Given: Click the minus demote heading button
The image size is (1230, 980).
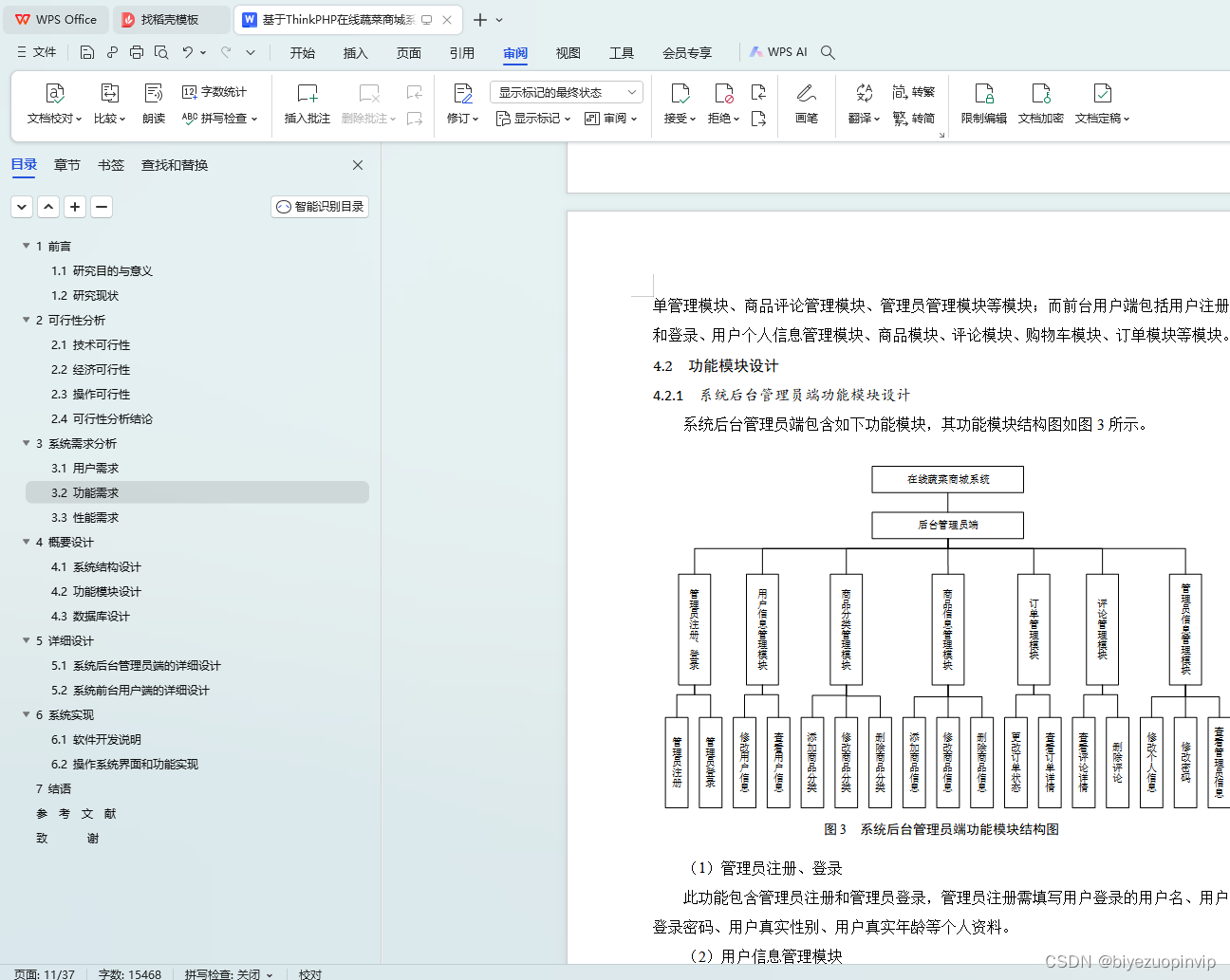Looking at the screenshot, I should [102, 206].
